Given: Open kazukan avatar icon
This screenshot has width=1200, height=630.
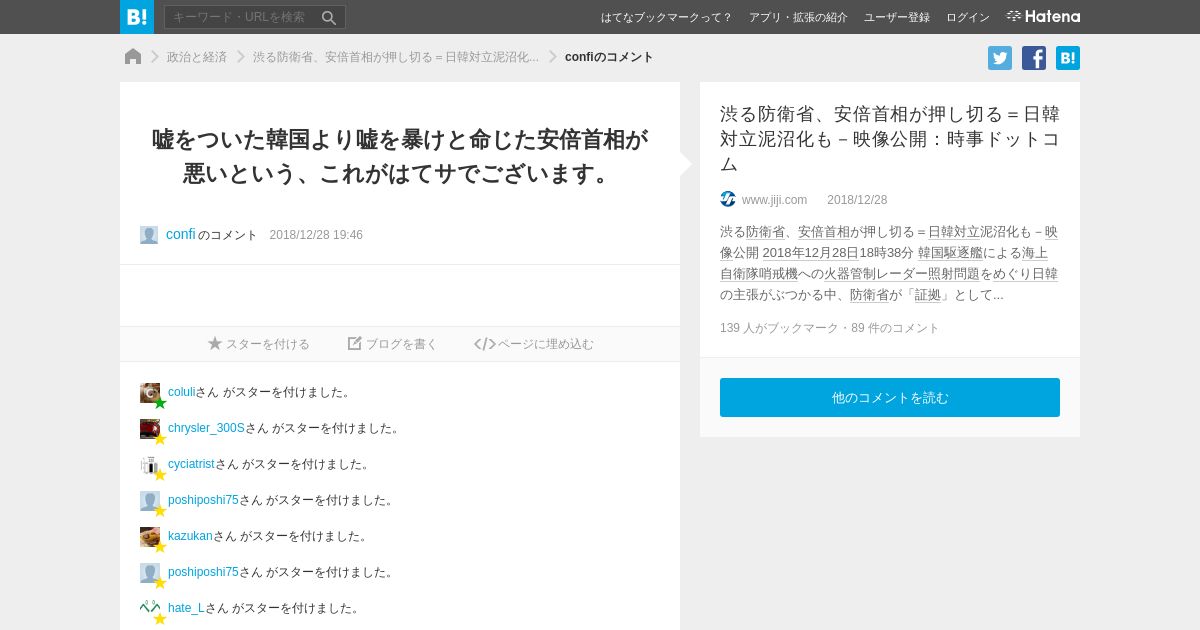Looking at the screenshot, I should [150, 537].
